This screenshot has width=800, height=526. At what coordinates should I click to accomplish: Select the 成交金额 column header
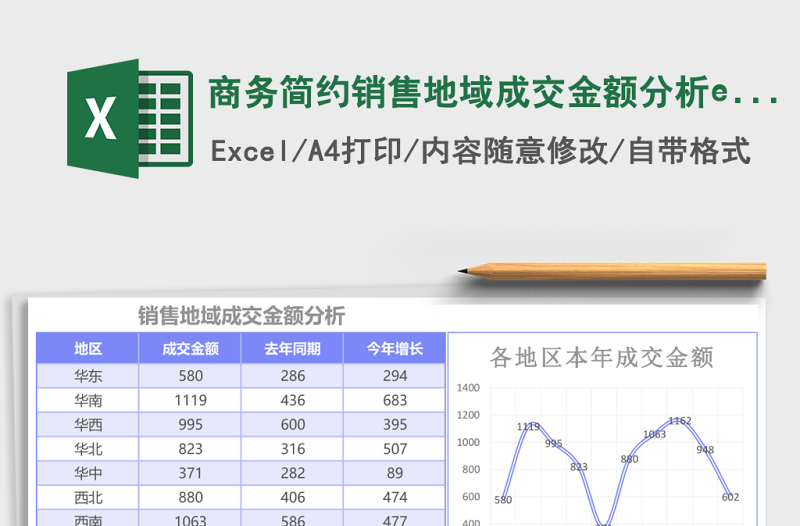tap(190, 349)
